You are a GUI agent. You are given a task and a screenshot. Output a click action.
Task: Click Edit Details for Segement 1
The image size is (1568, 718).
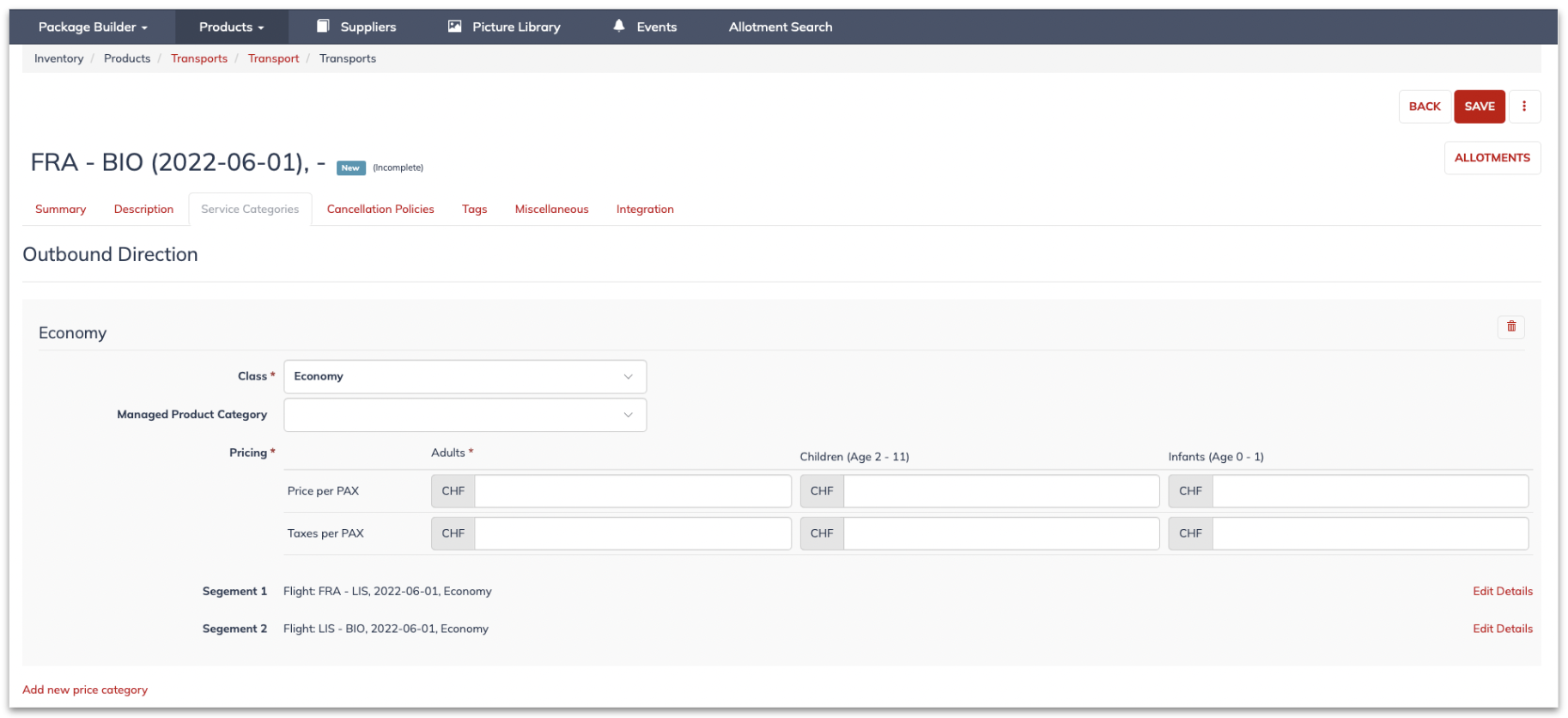(1503, 591)
